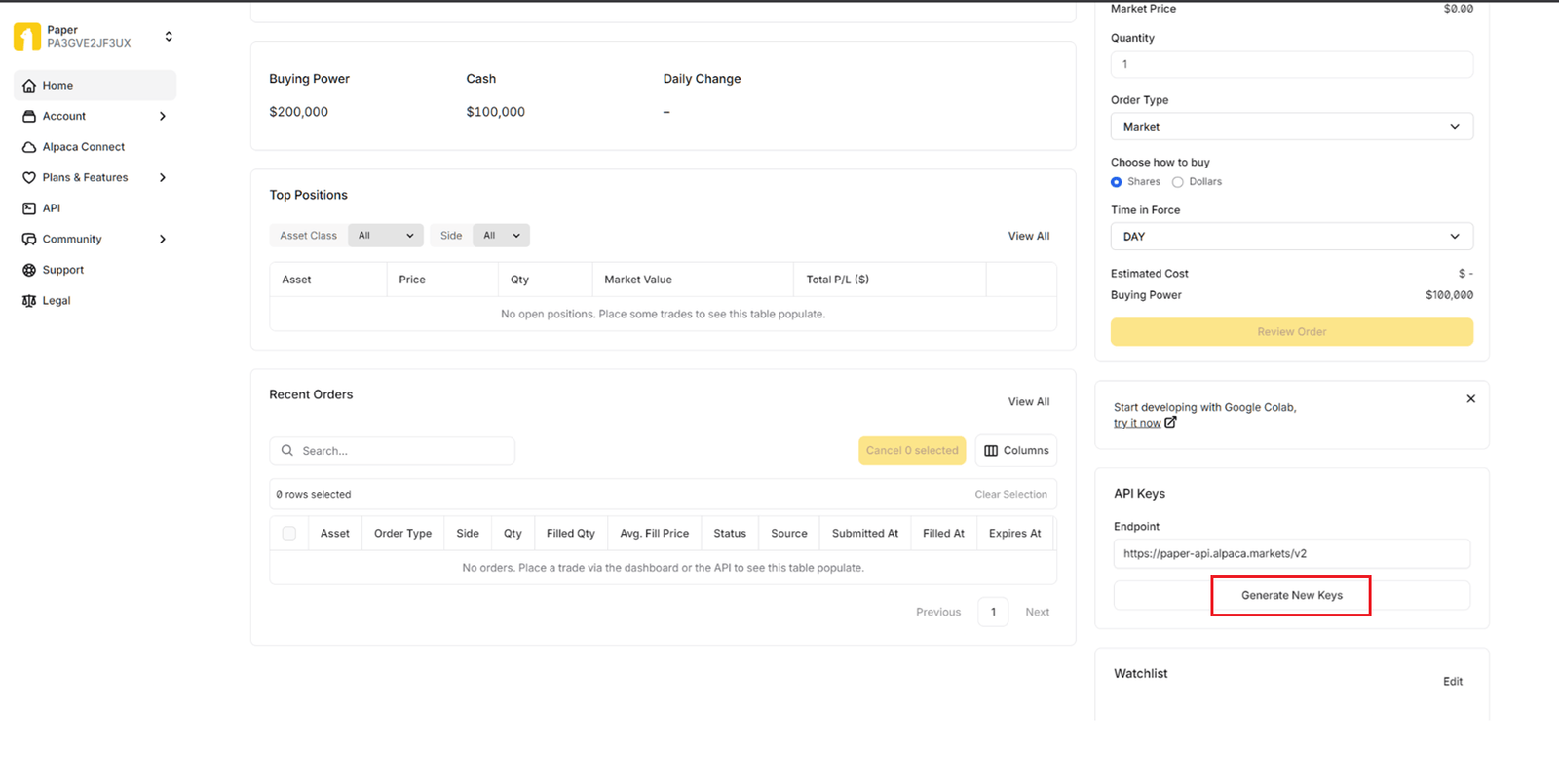Dismiss the Google Colab notice
The image size is (1559, 784).
(1470, 399)
